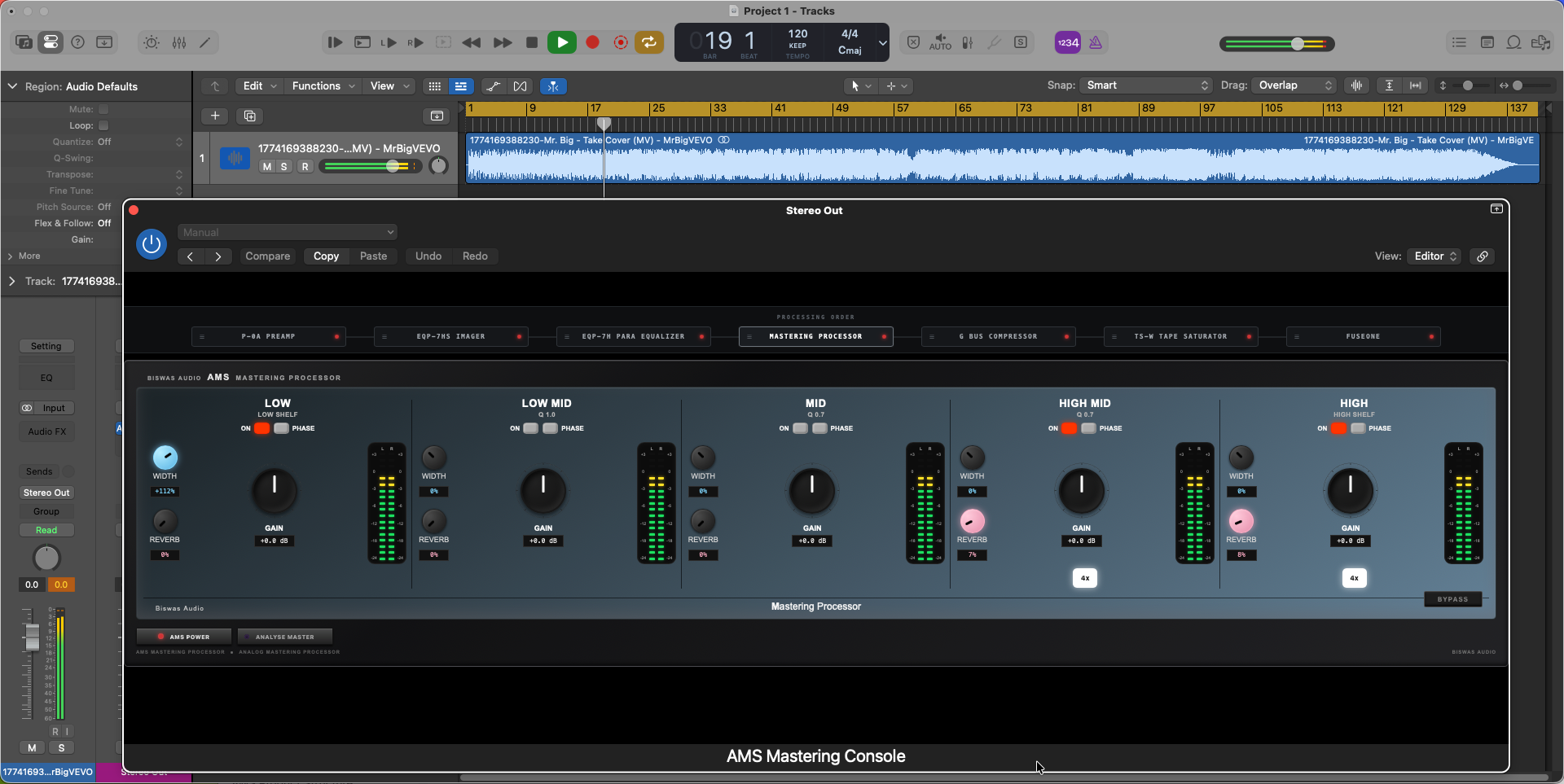This screenshot has width=1564, height=784.
Task: Click the Duplicate Track icon
Action: pos(250,116)
